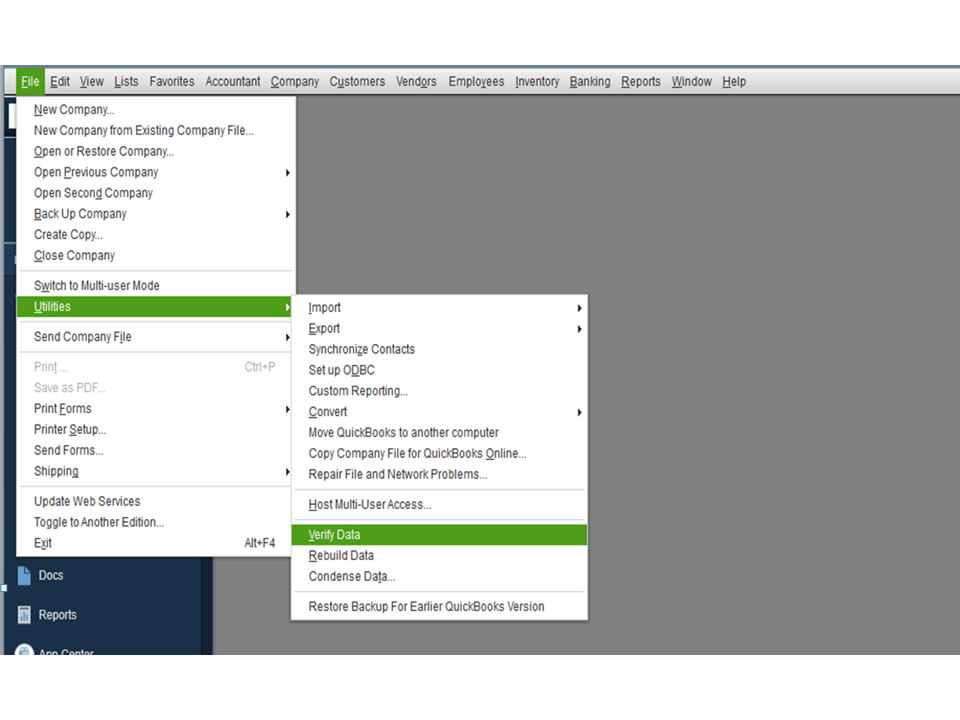The image size is (960, 720).
Task: Select Rebuild Data
Action: click(440, 555)
